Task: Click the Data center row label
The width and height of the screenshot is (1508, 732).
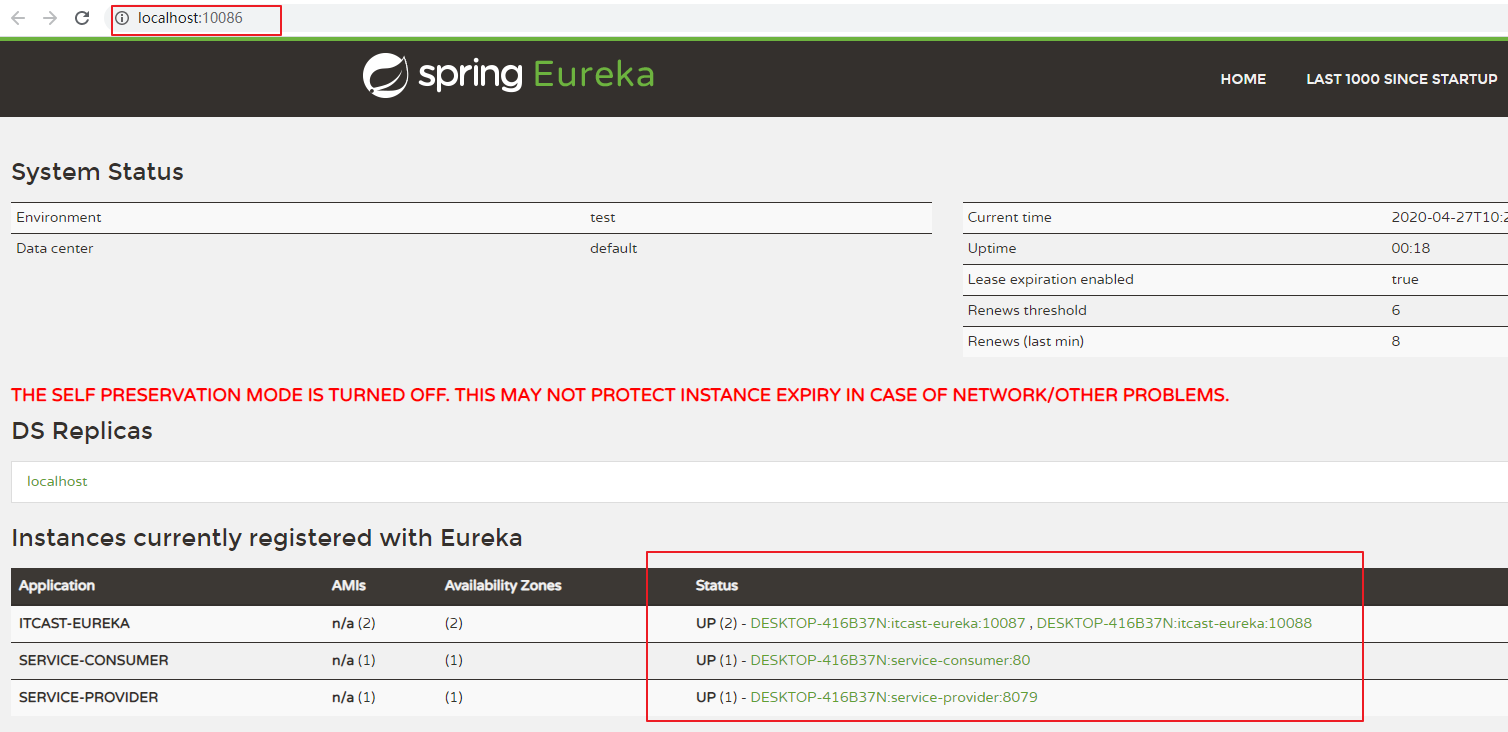Action: click(x=55, y=248)
